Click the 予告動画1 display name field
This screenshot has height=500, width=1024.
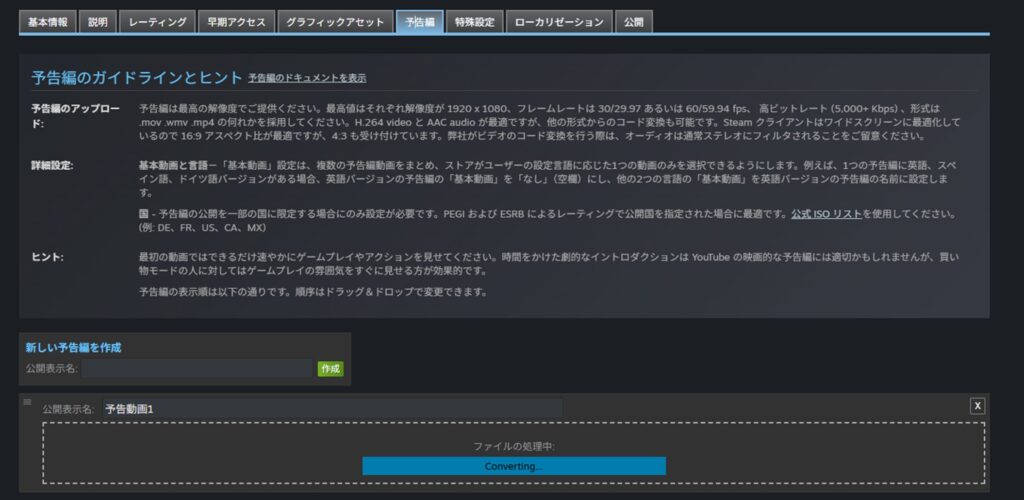(332, 408)
